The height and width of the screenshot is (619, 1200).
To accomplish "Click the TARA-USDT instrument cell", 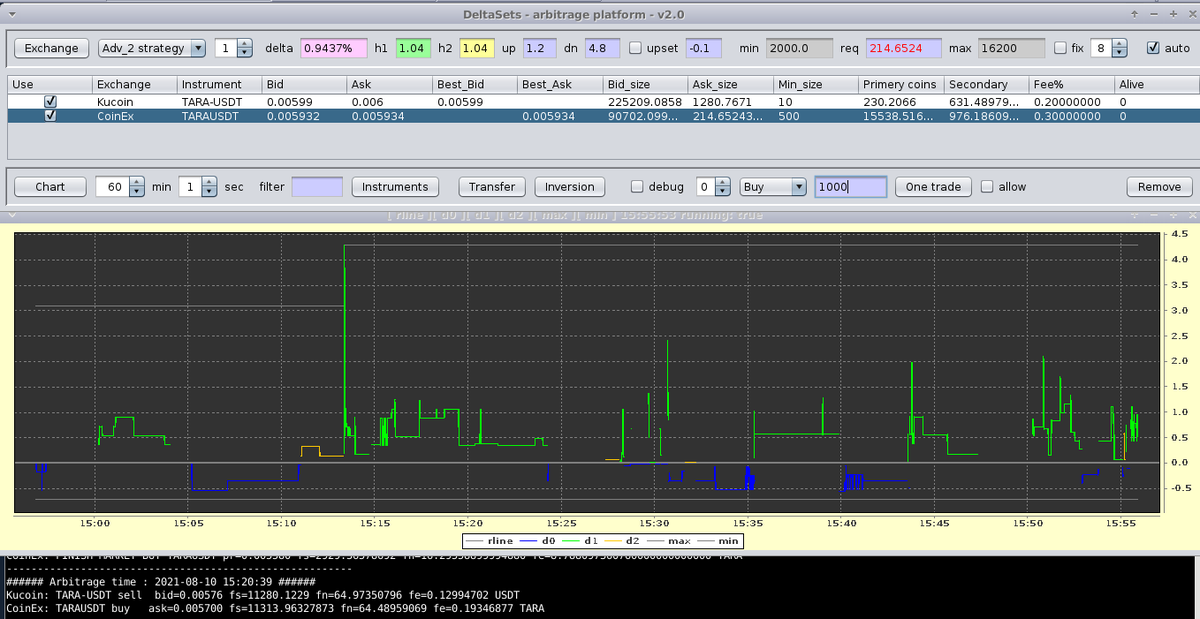I will 220,102.
